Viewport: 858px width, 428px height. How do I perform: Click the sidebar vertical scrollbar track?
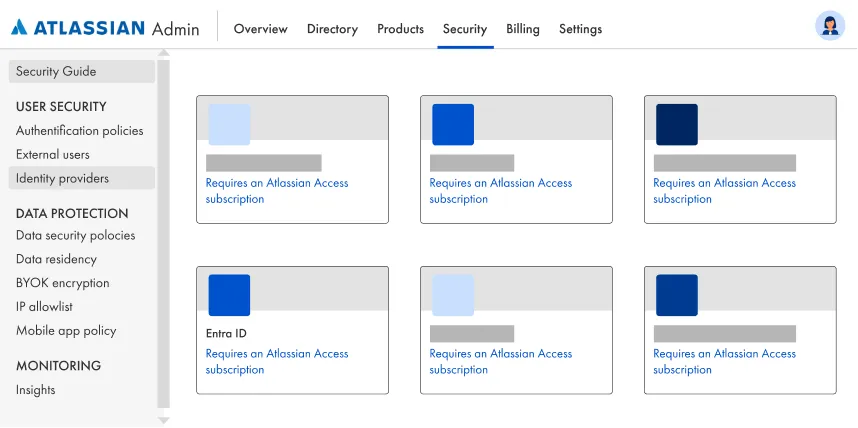164,234
